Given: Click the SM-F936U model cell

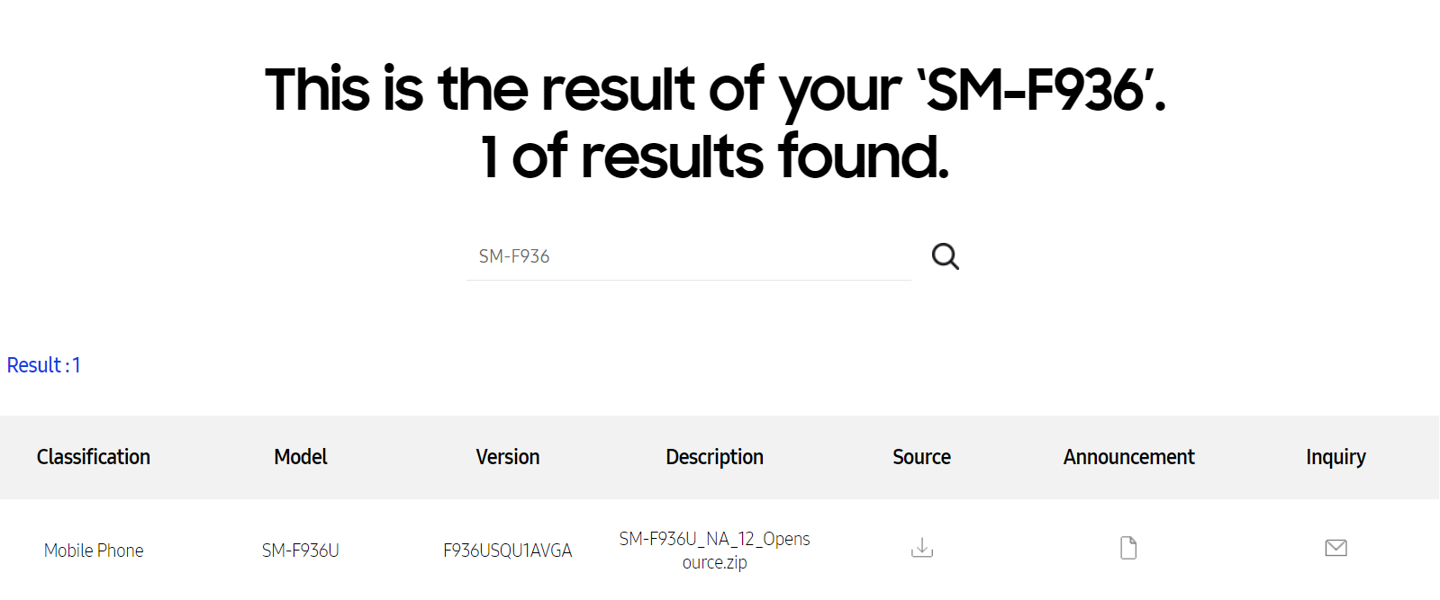Looking at the screenshot, I should (x=301, y=551).
